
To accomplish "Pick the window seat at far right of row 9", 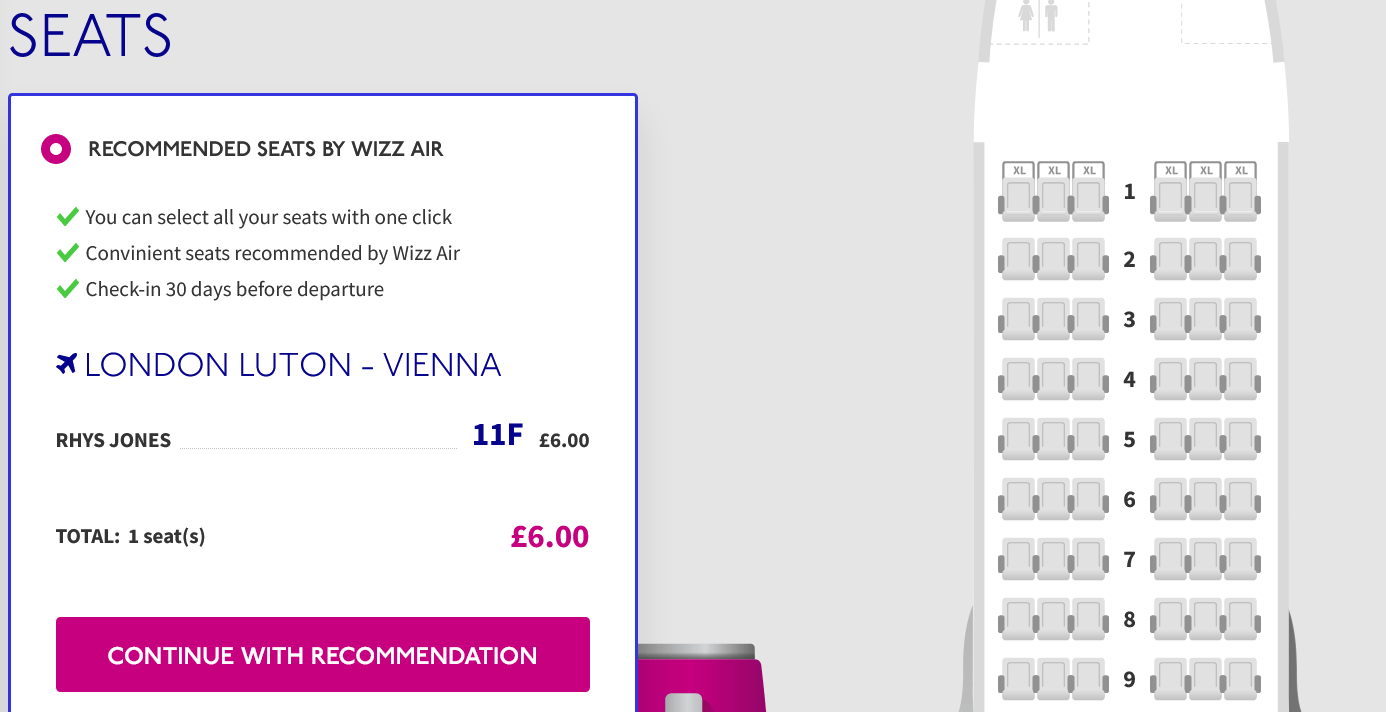I will point(1240,679).
